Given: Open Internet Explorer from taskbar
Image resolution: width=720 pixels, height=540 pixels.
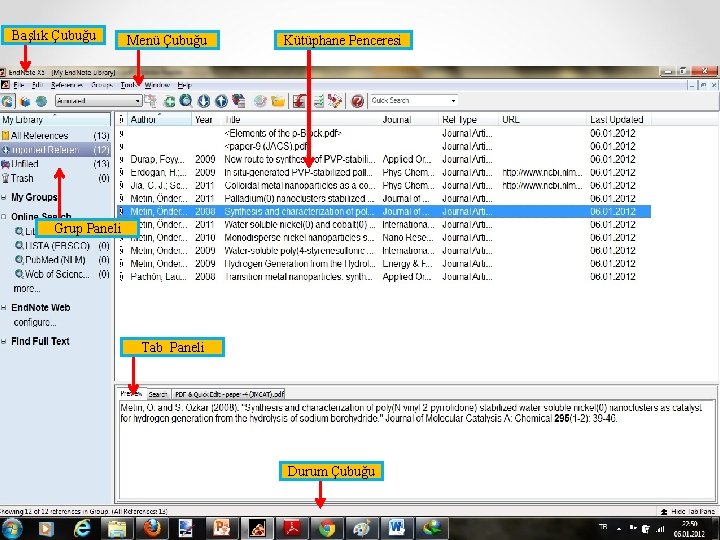Looking at the screenshot, I should point(82,529).
